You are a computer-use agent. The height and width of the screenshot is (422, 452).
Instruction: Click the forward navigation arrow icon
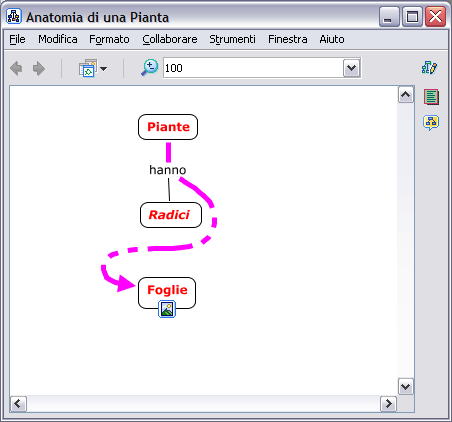click(39, 68)
